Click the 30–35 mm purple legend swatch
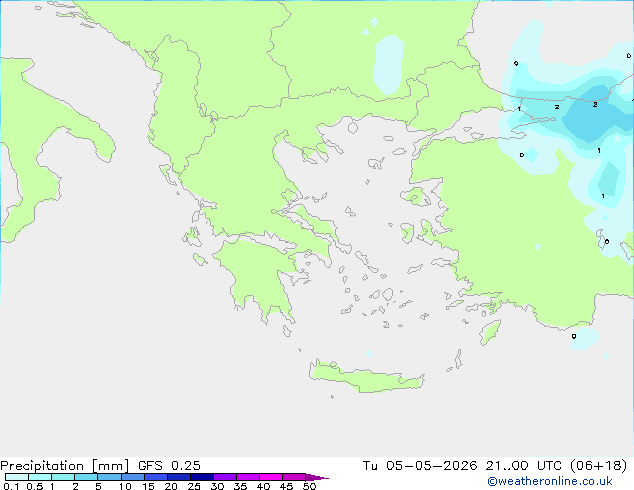Image resolution: width=634 pixels, height=490 pixels. pyautogui.click(x=225, y=477)
